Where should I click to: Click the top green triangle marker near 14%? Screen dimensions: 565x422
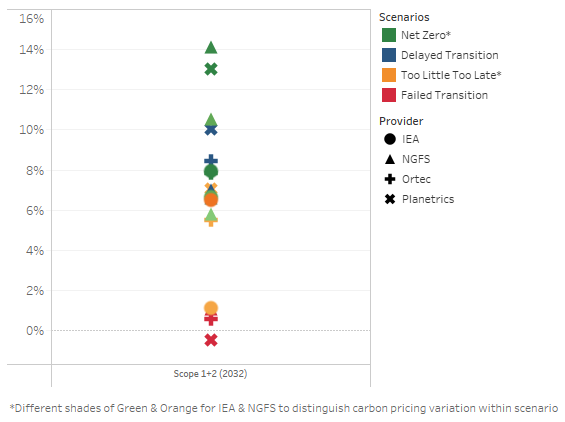[211, 48]
